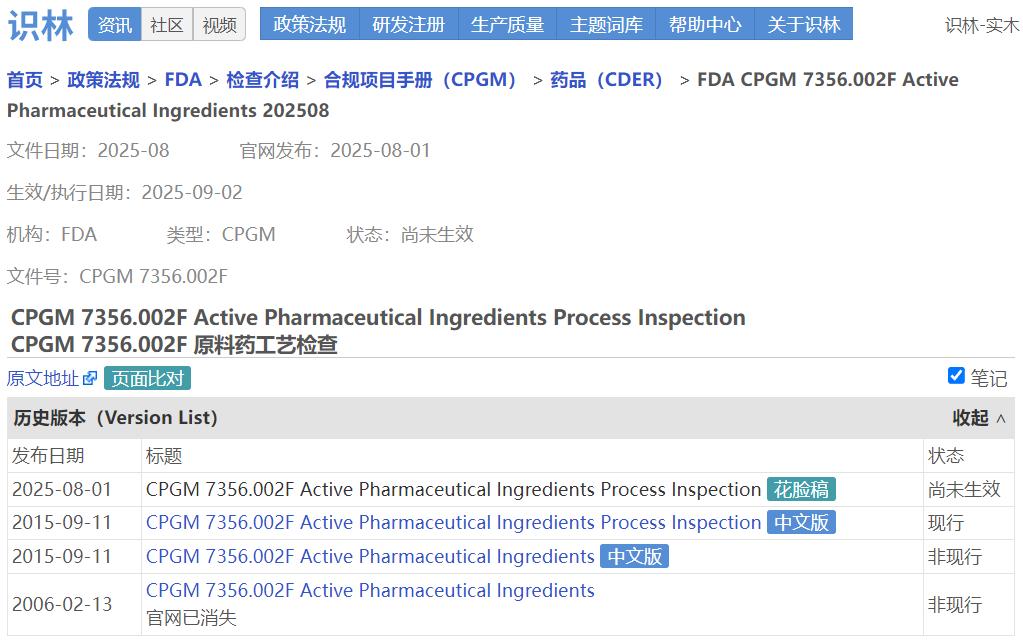
Task: Switch to the 社区 tab
Action: point(167,25)
